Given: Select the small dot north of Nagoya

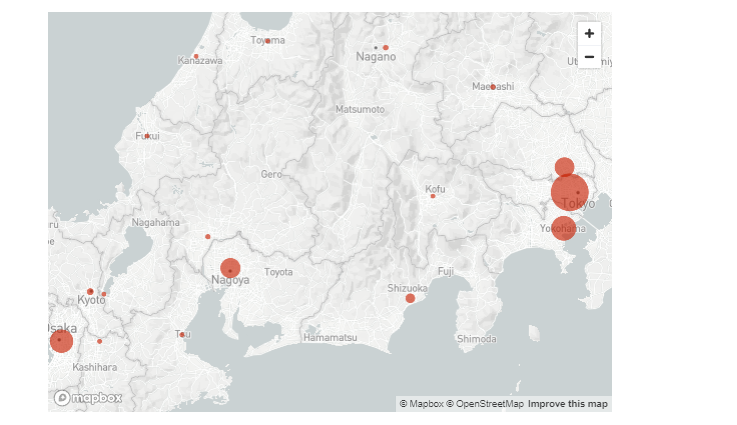Looking at the screenshot, I should 208,237.
